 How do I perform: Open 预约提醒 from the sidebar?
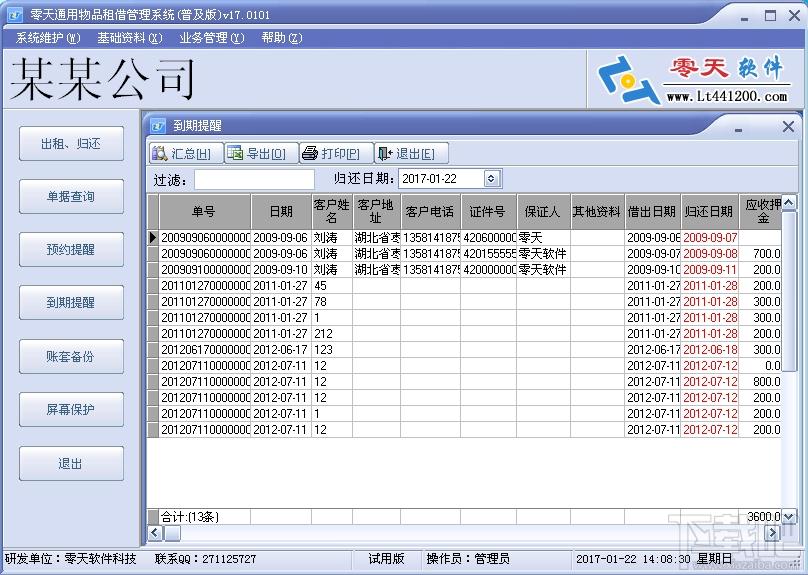point(71,250)
